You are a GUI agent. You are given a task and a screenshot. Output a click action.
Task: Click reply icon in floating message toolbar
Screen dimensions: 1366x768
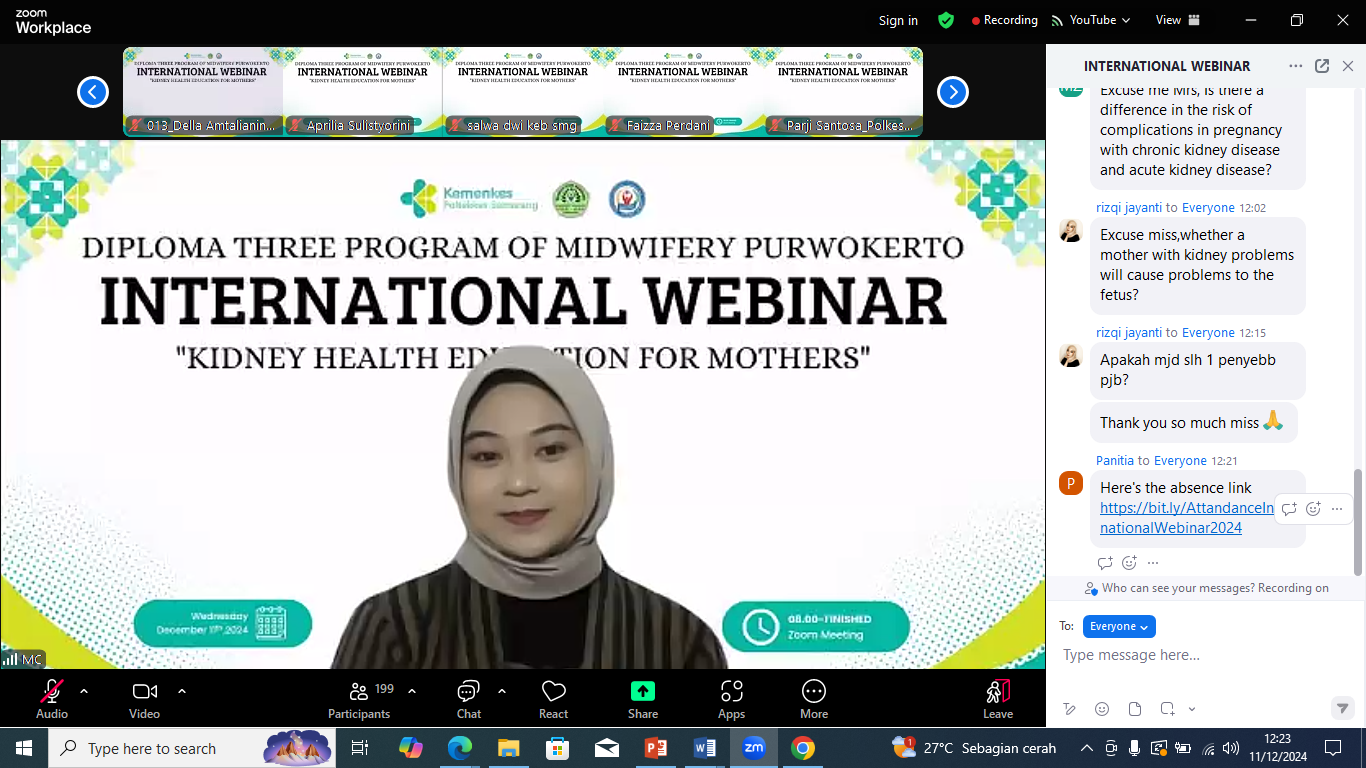click(x=1290, y=509)
